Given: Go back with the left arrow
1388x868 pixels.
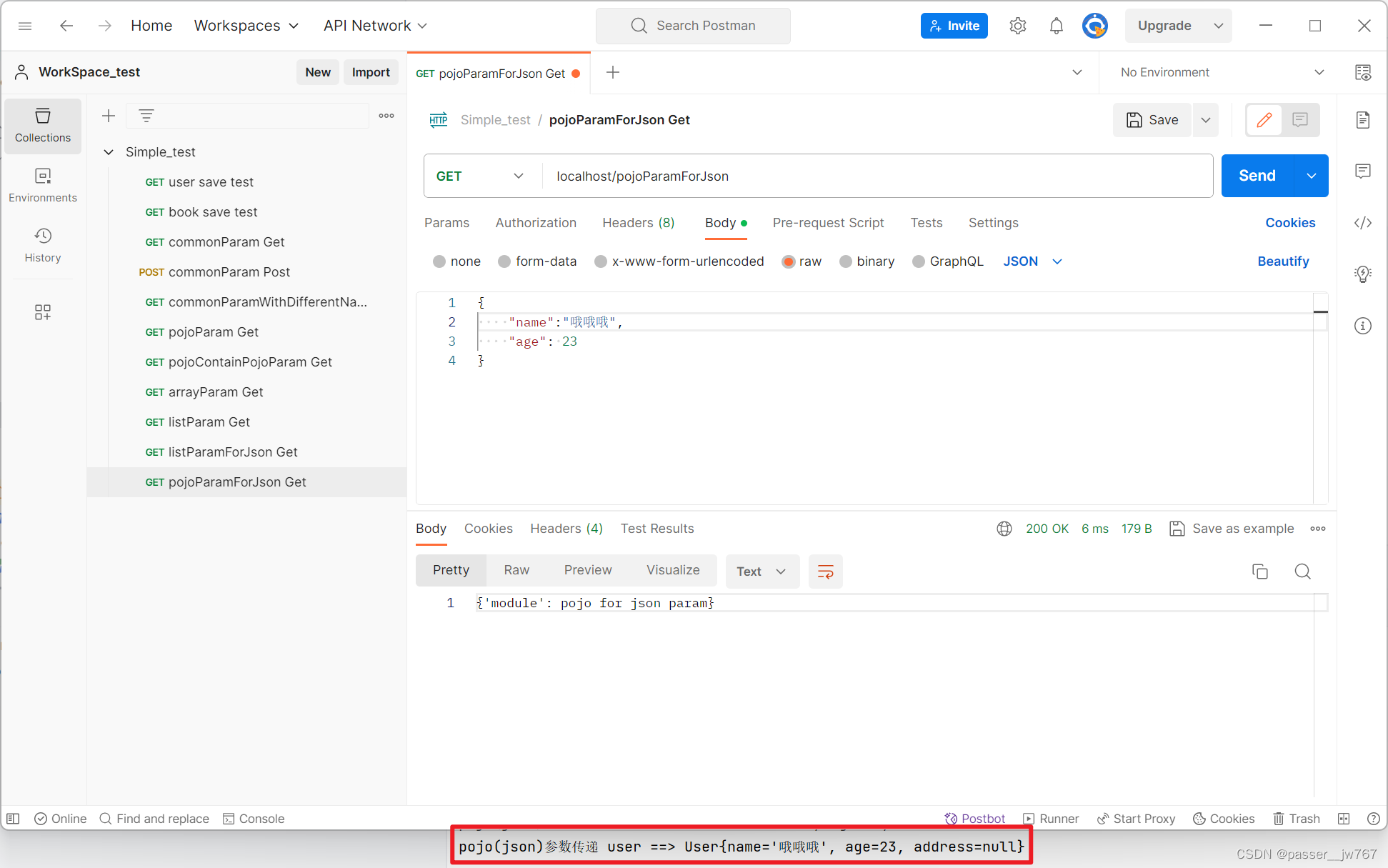Looking at the screenshot, I should (66, 26).
